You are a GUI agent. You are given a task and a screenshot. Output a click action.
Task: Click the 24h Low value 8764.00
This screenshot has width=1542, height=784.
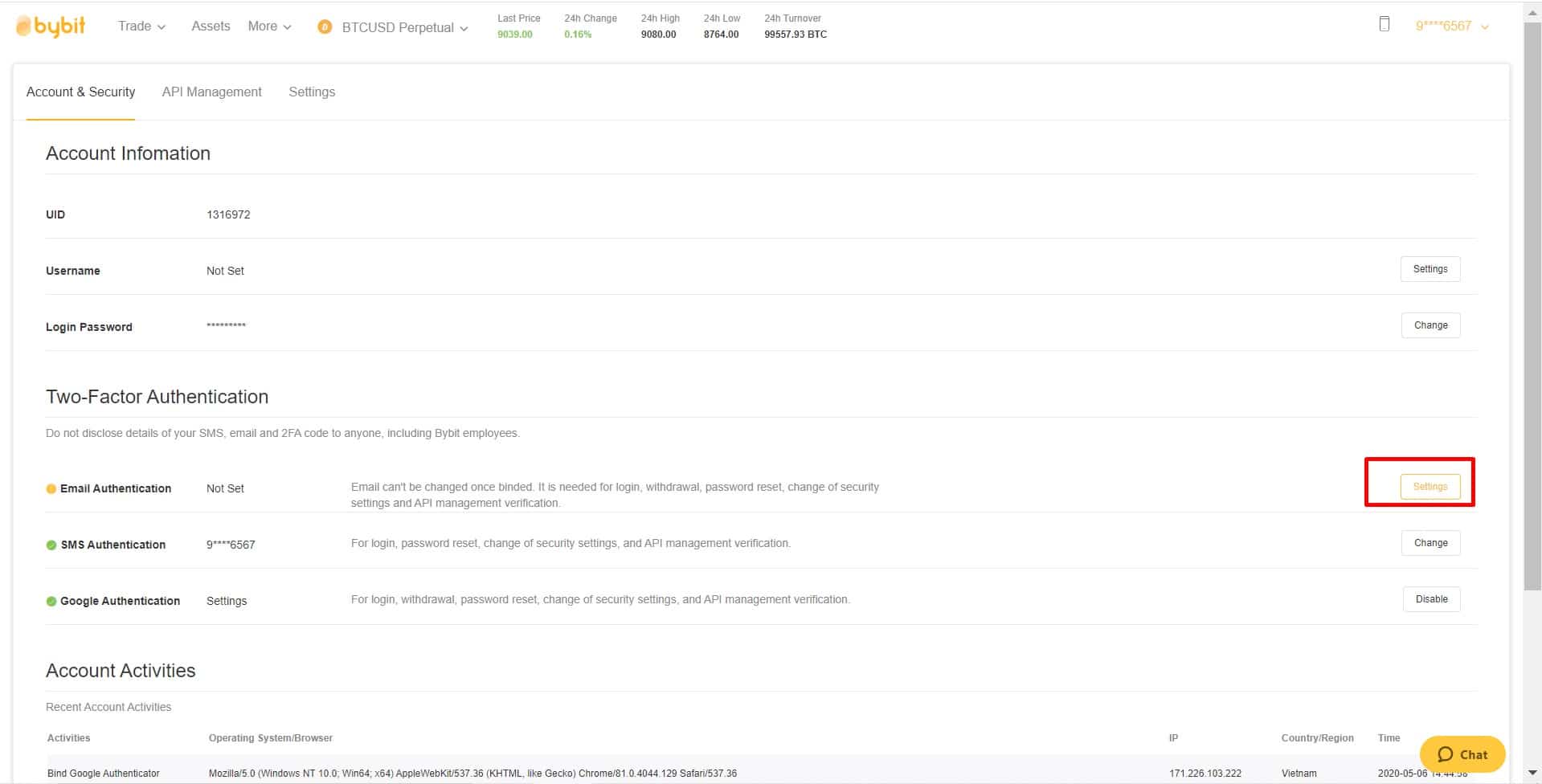(722, 35)
